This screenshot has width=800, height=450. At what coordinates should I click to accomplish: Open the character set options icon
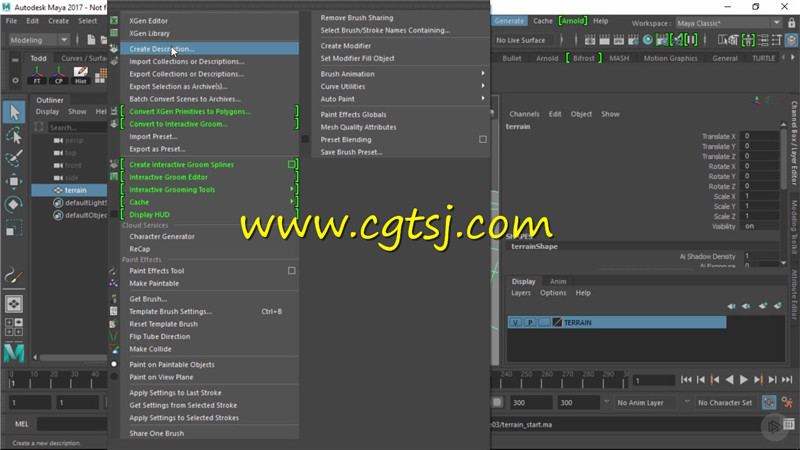(x=787, y=403)
